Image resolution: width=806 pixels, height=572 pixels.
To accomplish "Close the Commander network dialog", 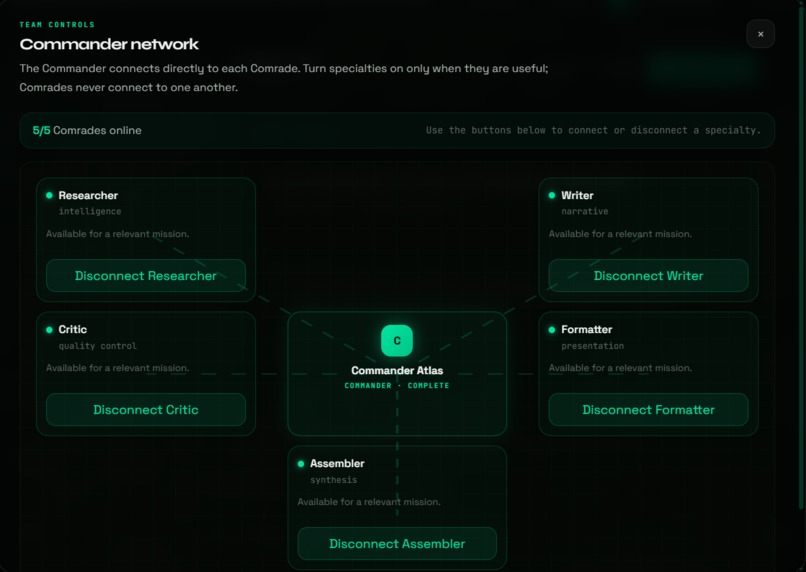I will click(x=760, y=34).
